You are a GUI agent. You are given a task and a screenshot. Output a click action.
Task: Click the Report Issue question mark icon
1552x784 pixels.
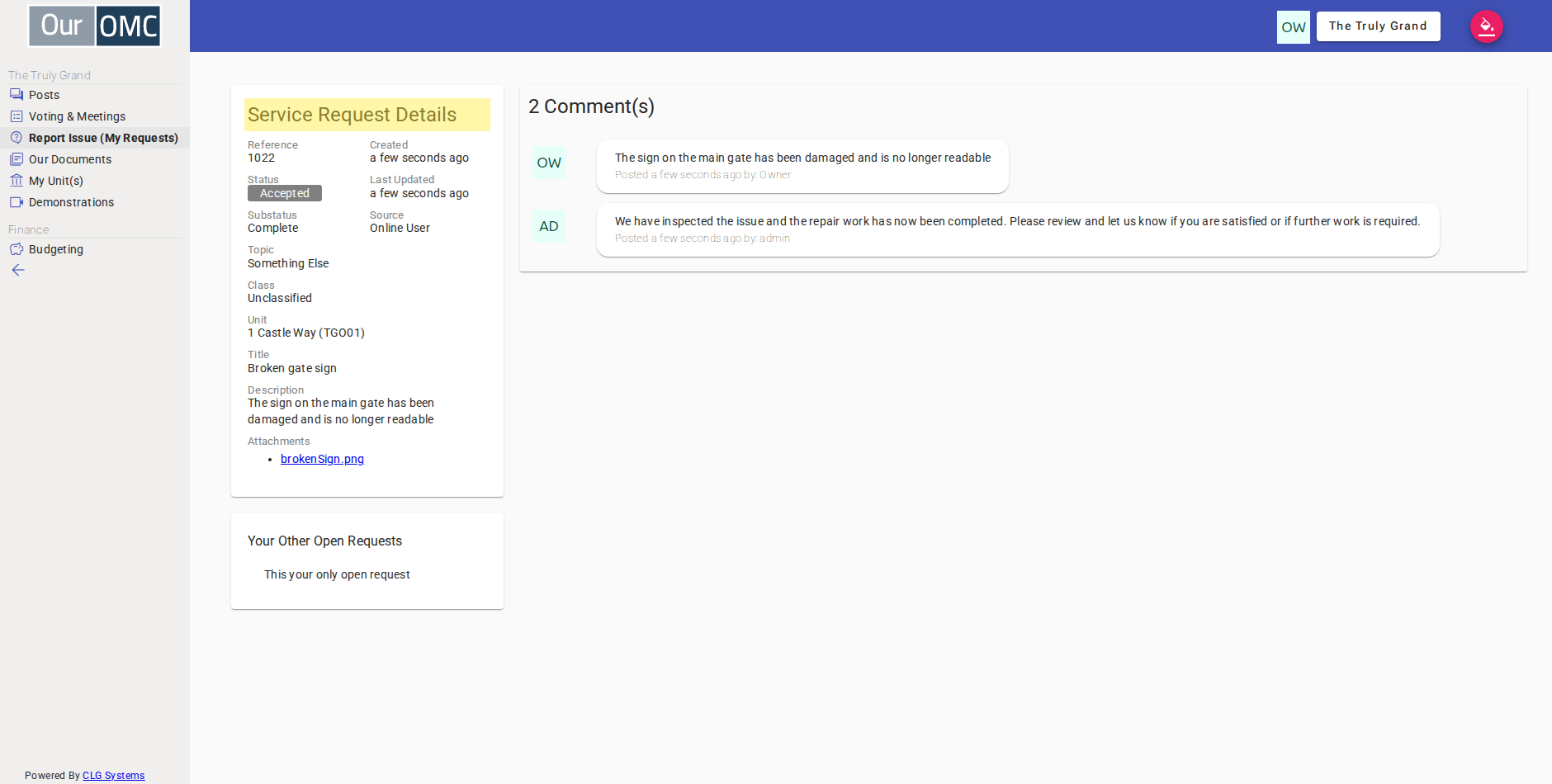(17, 138)
